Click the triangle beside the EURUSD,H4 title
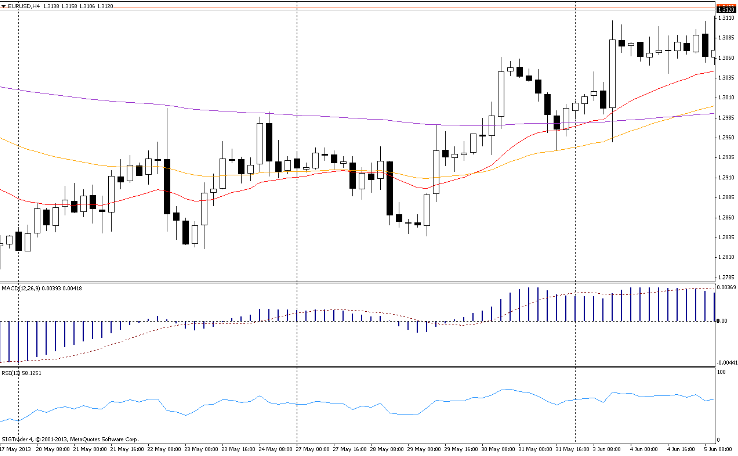The height and width of the screenshot is (456, 738). [x=5, y=7]
